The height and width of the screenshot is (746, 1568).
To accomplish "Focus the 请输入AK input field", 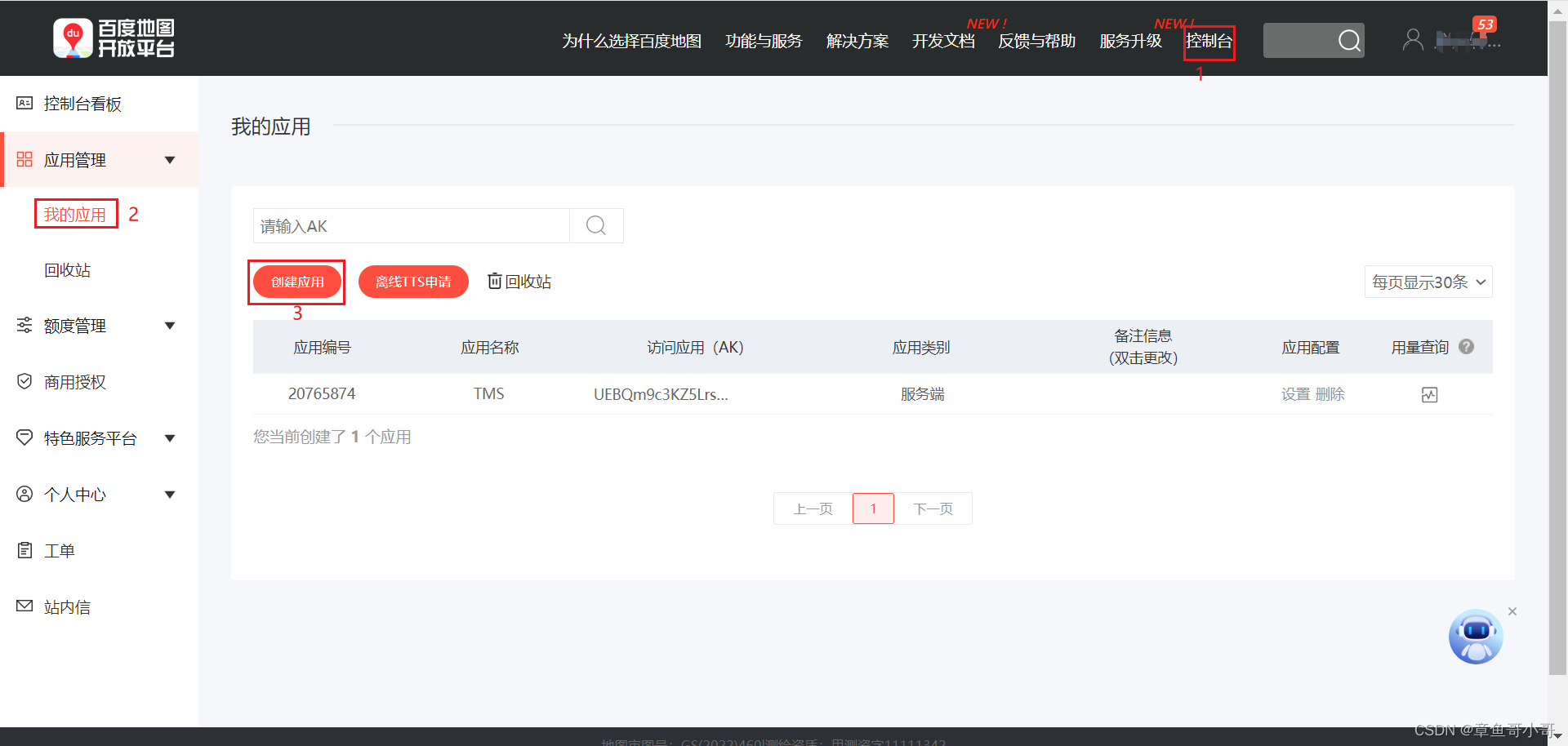I will (x=411, y=225).
